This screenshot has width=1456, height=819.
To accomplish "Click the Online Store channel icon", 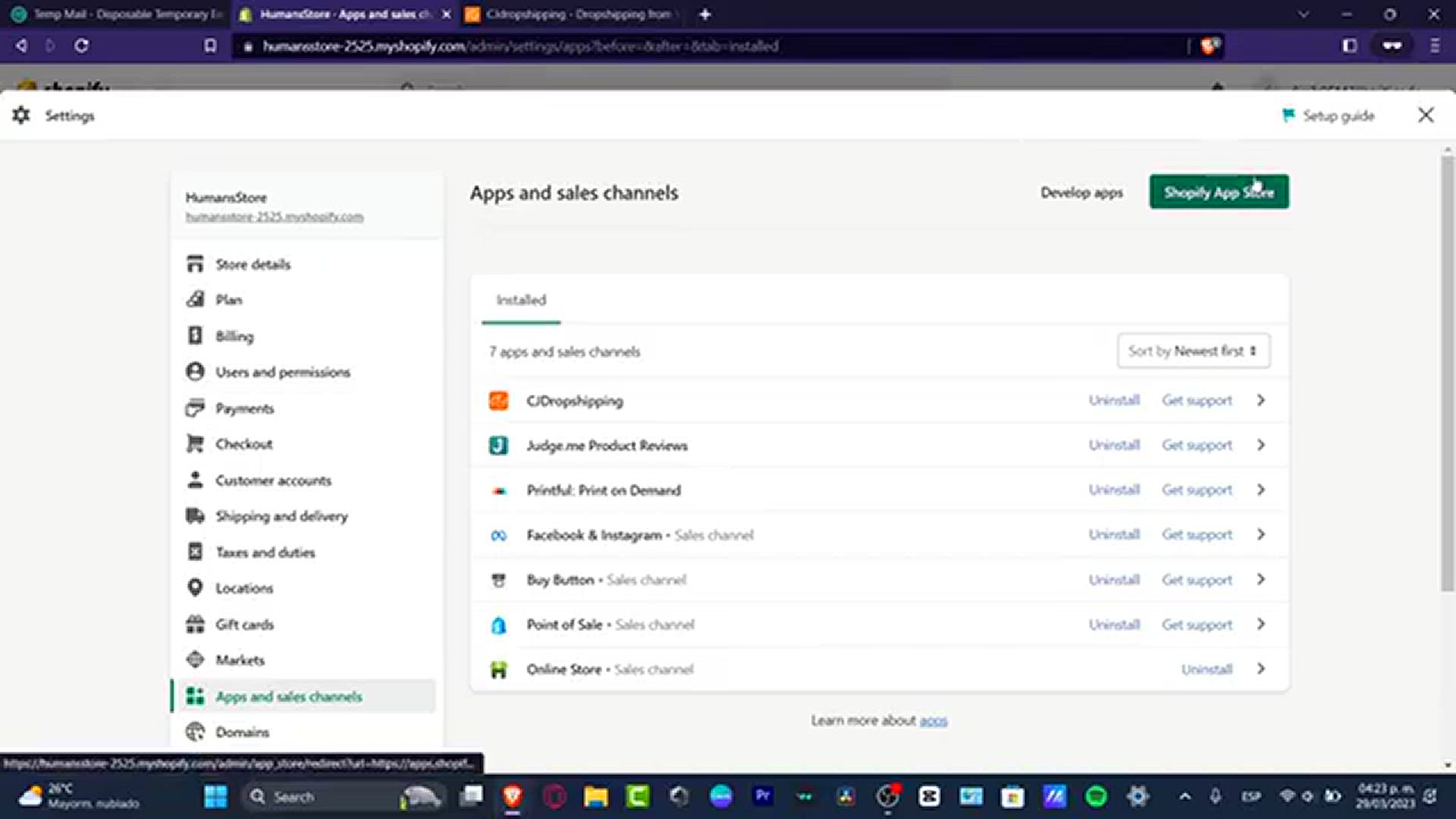I will coord(498,670).
